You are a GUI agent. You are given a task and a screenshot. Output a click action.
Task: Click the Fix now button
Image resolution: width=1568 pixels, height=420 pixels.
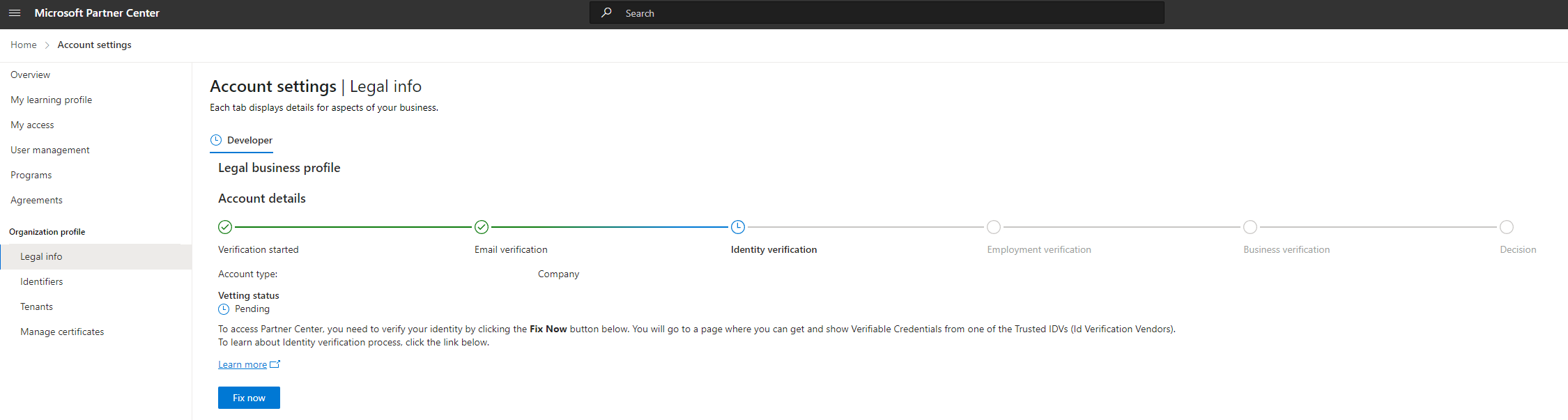tap(249, 398)
